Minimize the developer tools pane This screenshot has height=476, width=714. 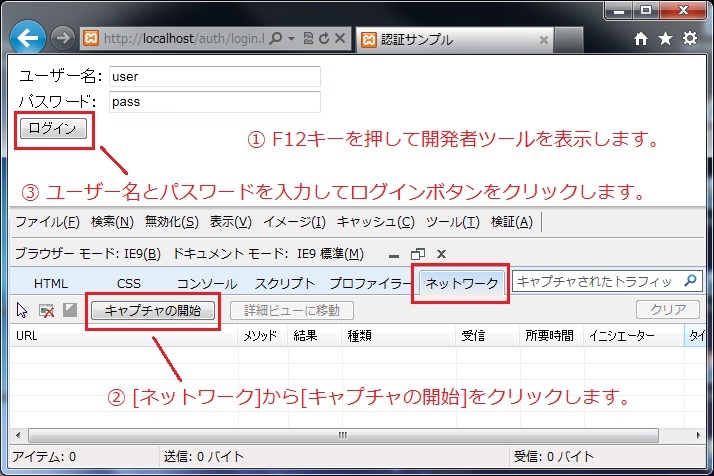(394, 255)
